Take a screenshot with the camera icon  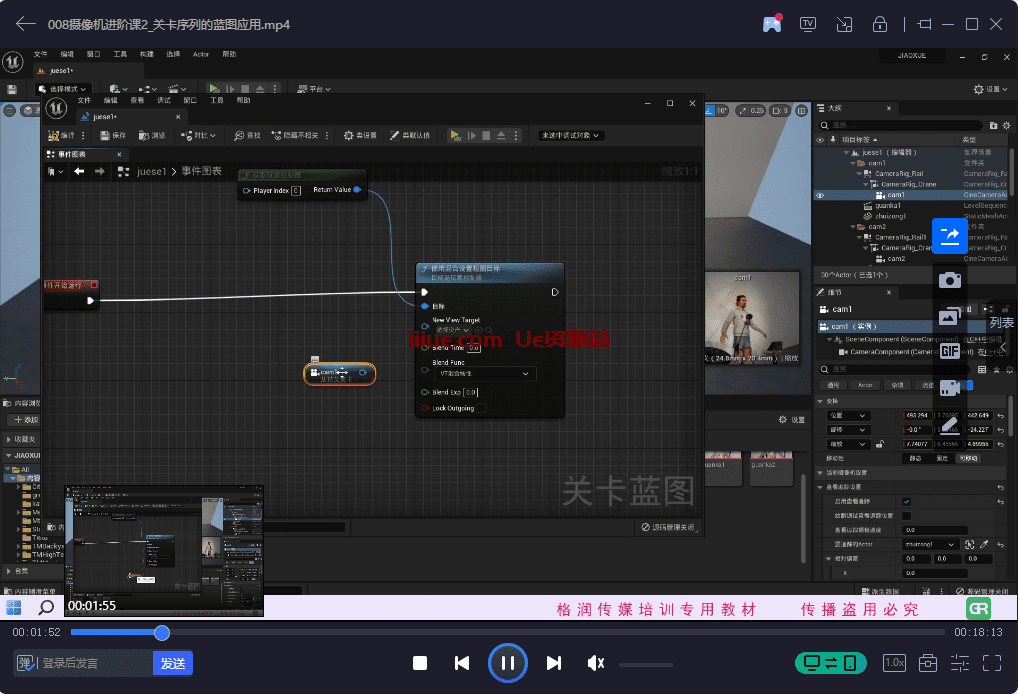(949, 281)
